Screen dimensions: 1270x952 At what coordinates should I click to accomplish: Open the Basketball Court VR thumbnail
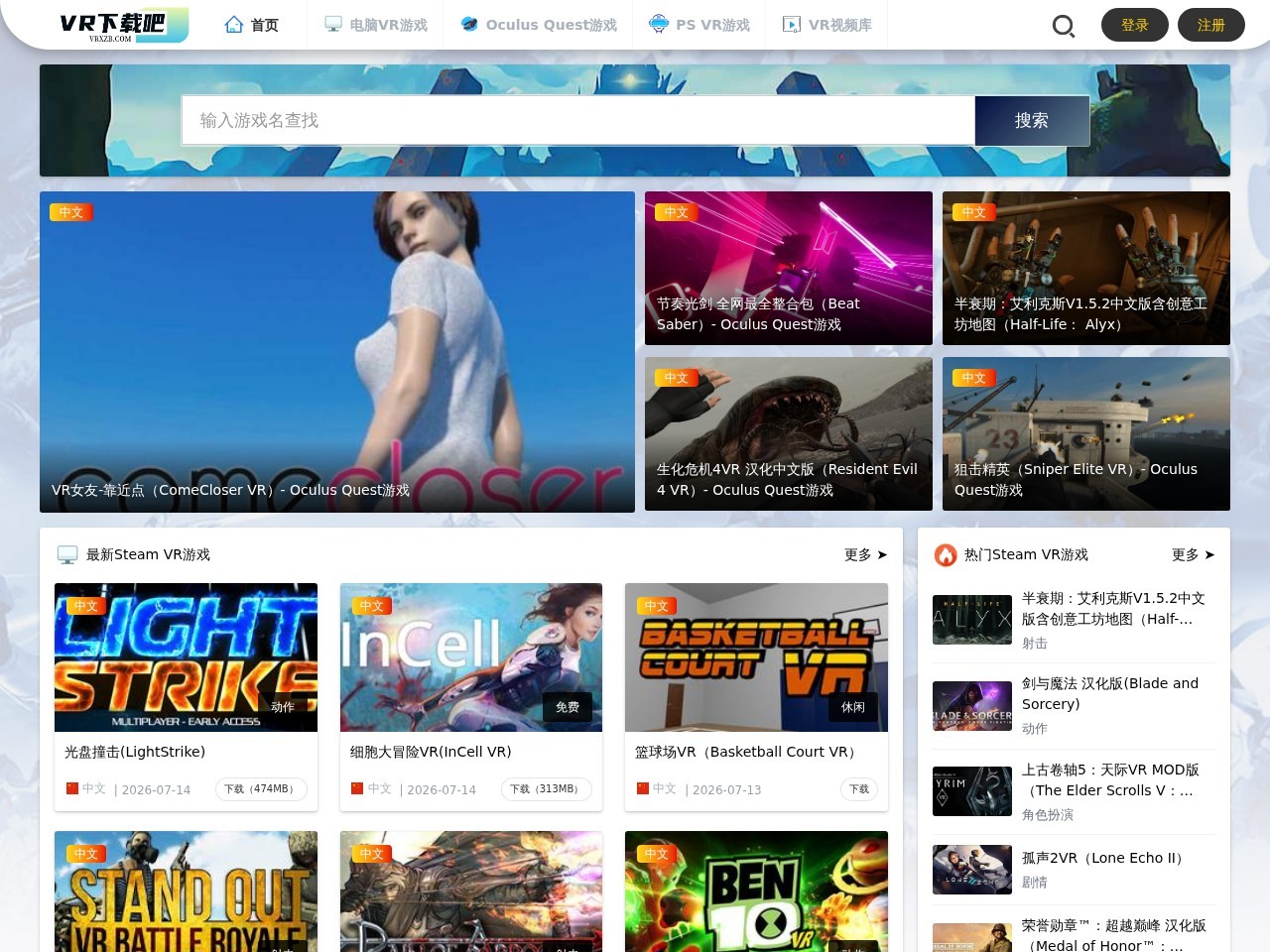click(756, 657)
